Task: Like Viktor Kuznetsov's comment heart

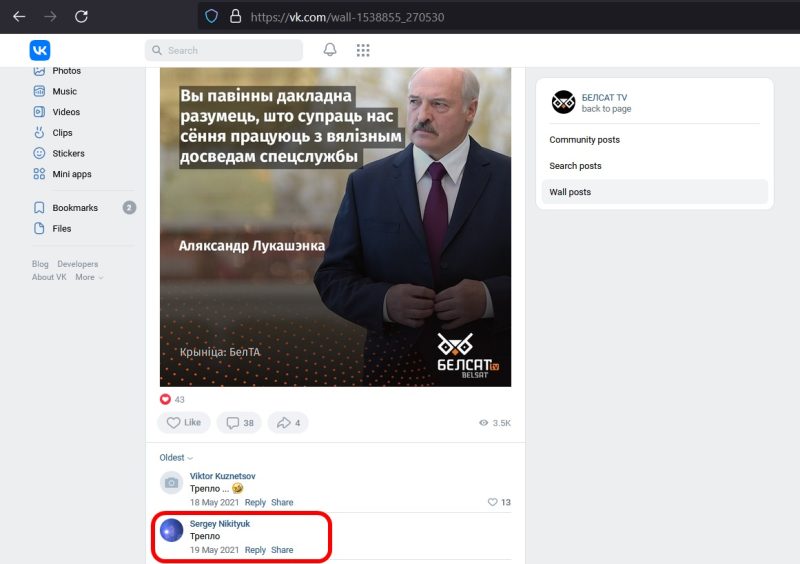Action: (493, 502)
